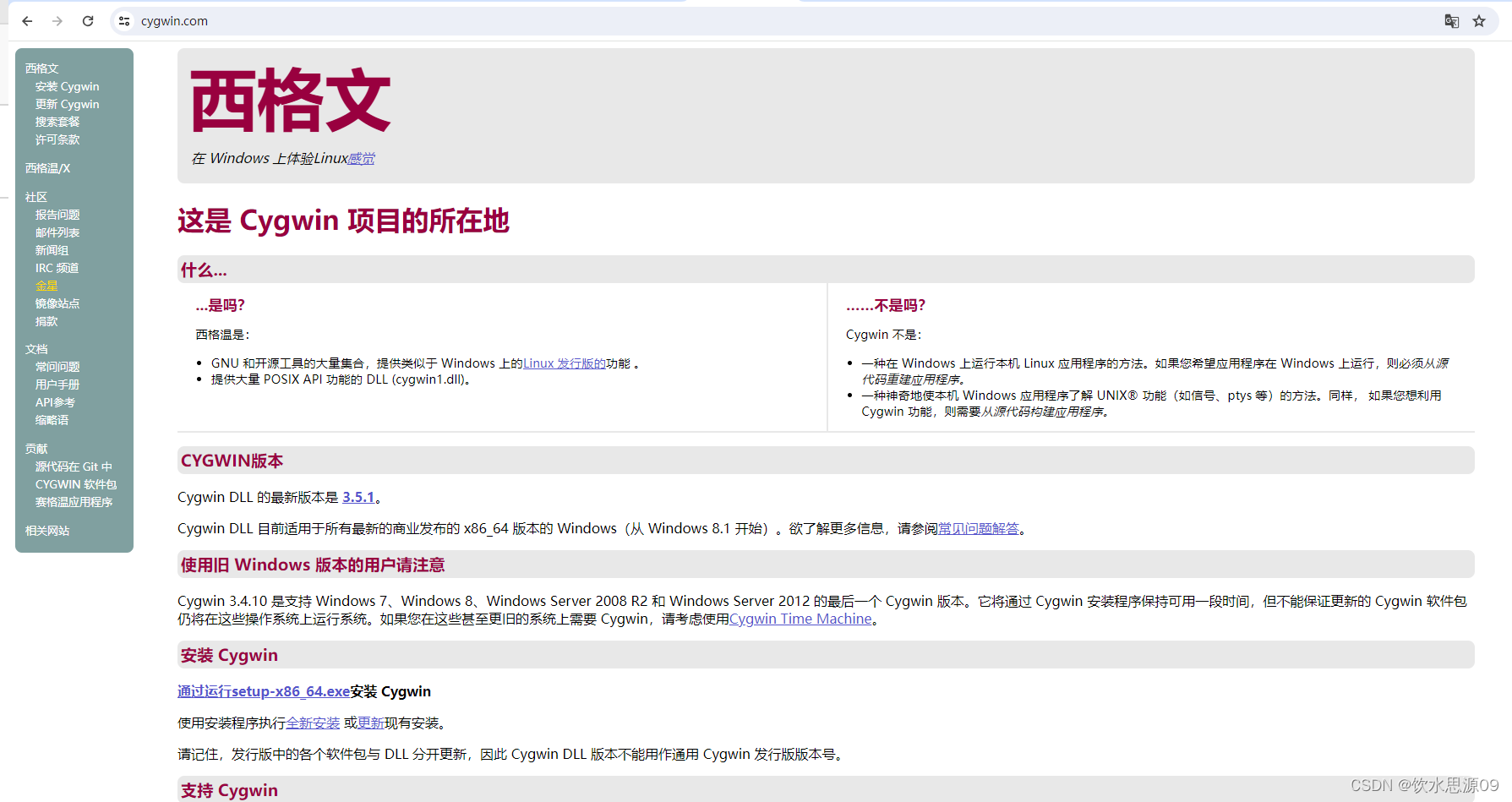Select 用户手册 in the sidebar

point(56,384)
